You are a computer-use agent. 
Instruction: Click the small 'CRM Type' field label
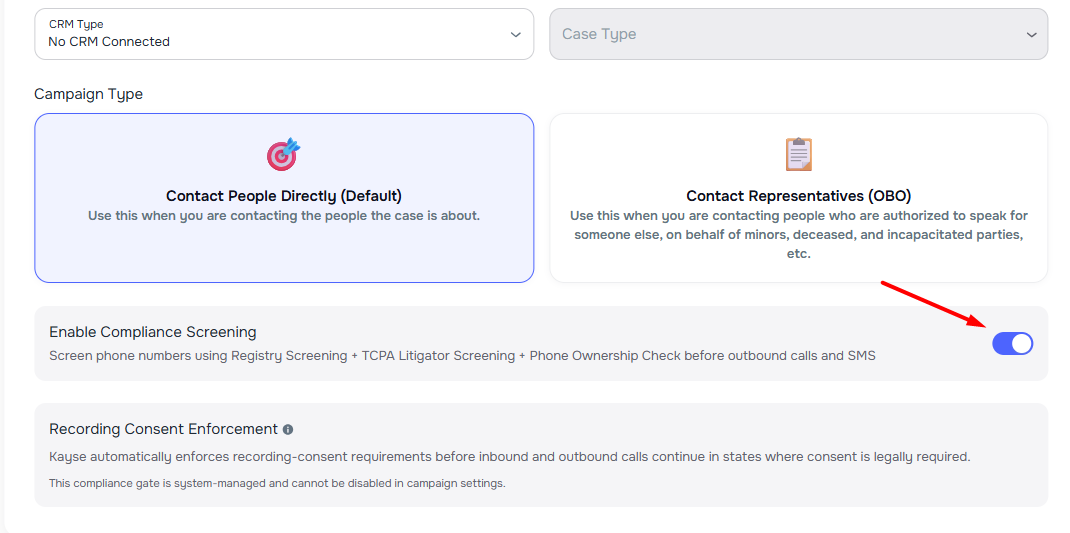(76, 24)
